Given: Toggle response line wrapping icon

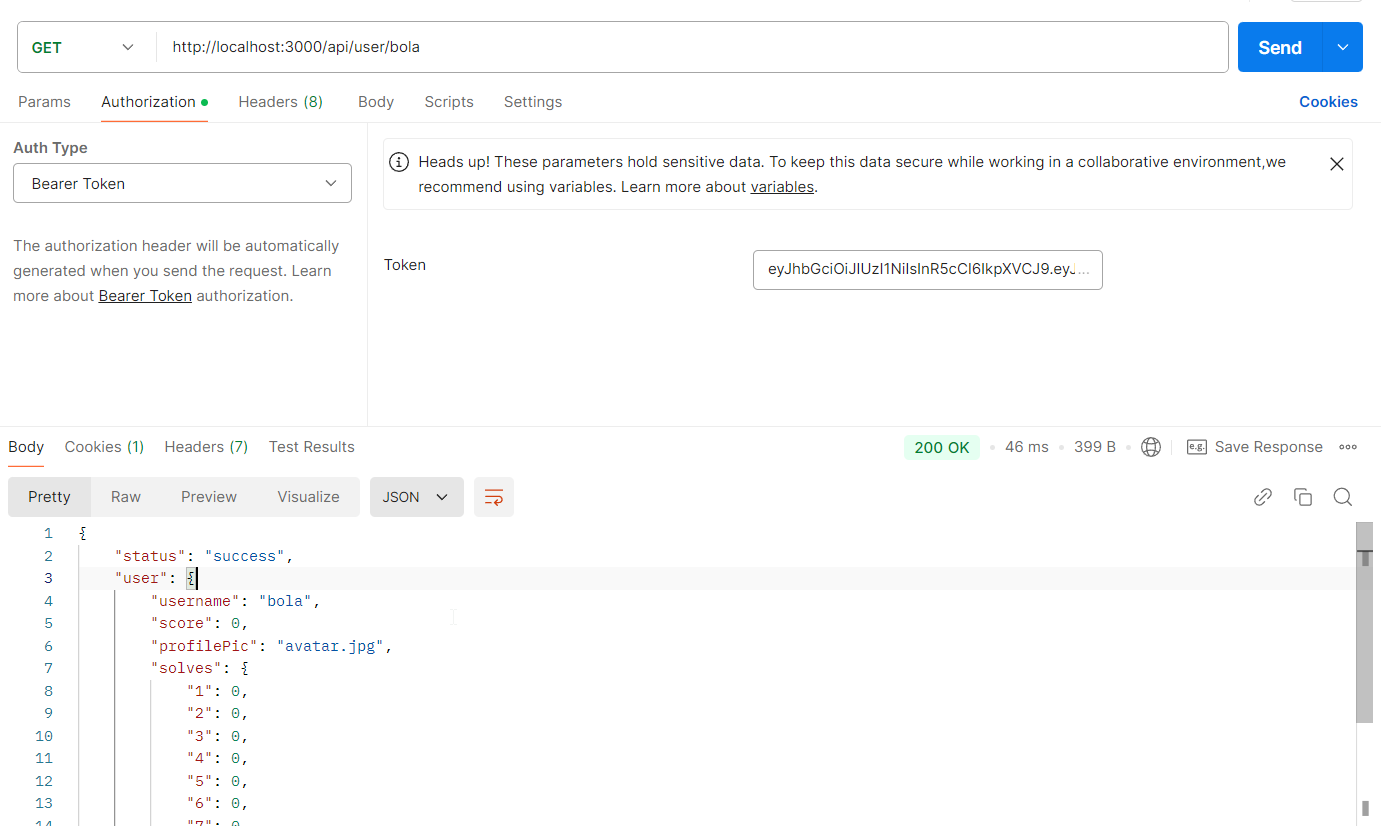Looking at the screenshot, I should 494,497.
